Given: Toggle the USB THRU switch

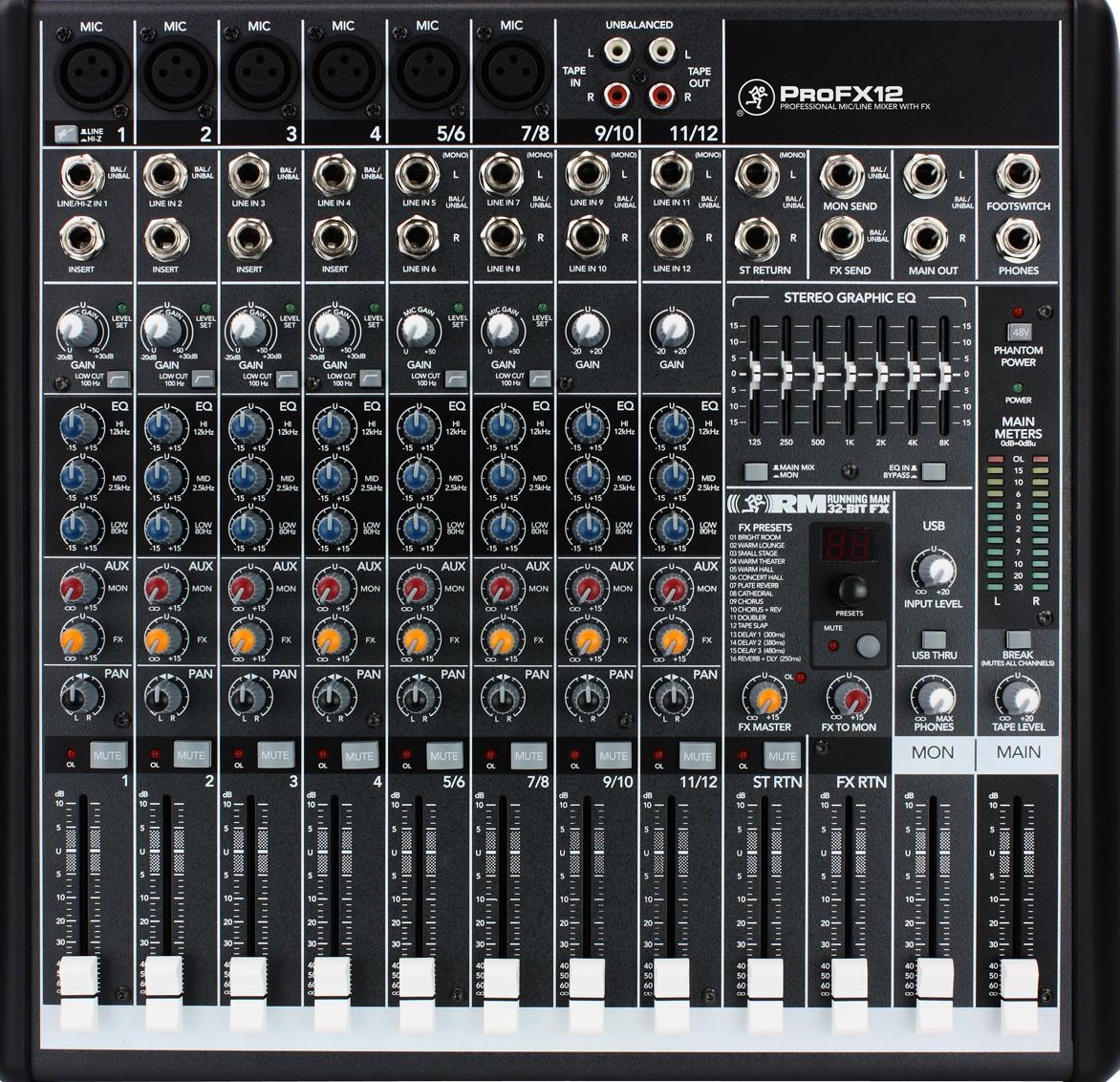Looking at the screenshot, I should coord(934,638).
